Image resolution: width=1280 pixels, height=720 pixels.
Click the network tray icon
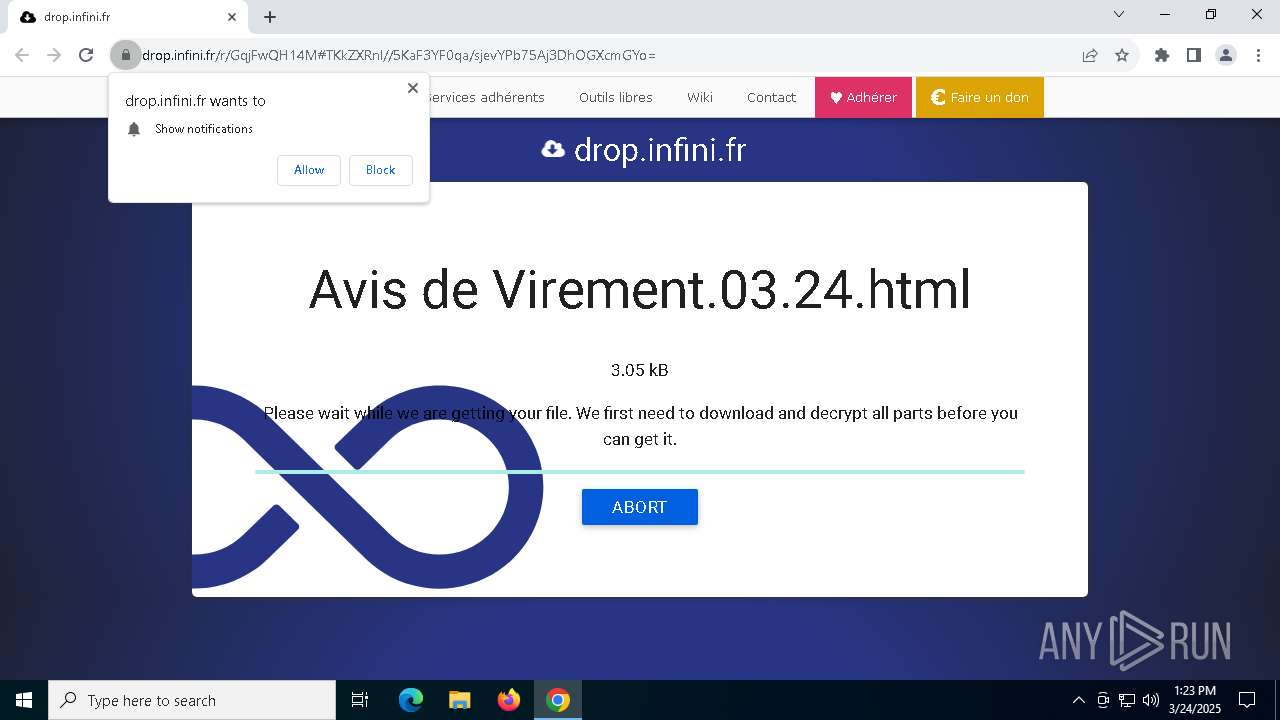(1127, 700)
